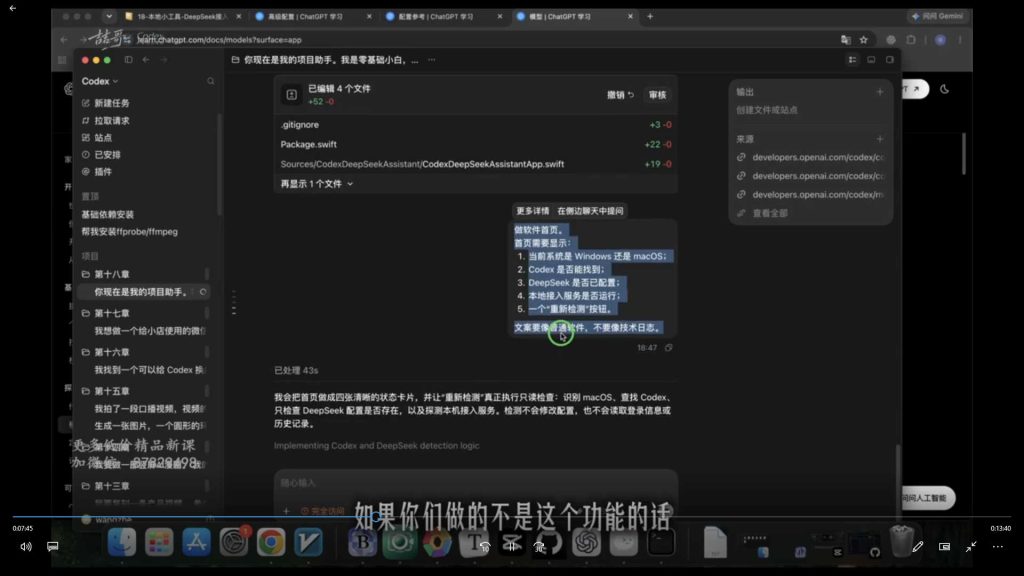Click the translate icon in address bar
The height and width of the screenshot is (576, 1024).
click(x=846, y=40)
